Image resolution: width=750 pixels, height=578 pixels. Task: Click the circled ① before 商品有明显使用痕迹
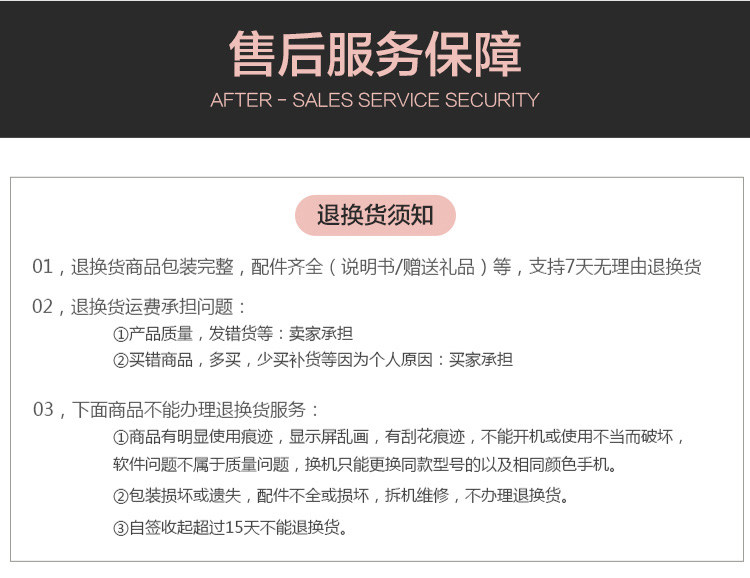pos(121,438)
